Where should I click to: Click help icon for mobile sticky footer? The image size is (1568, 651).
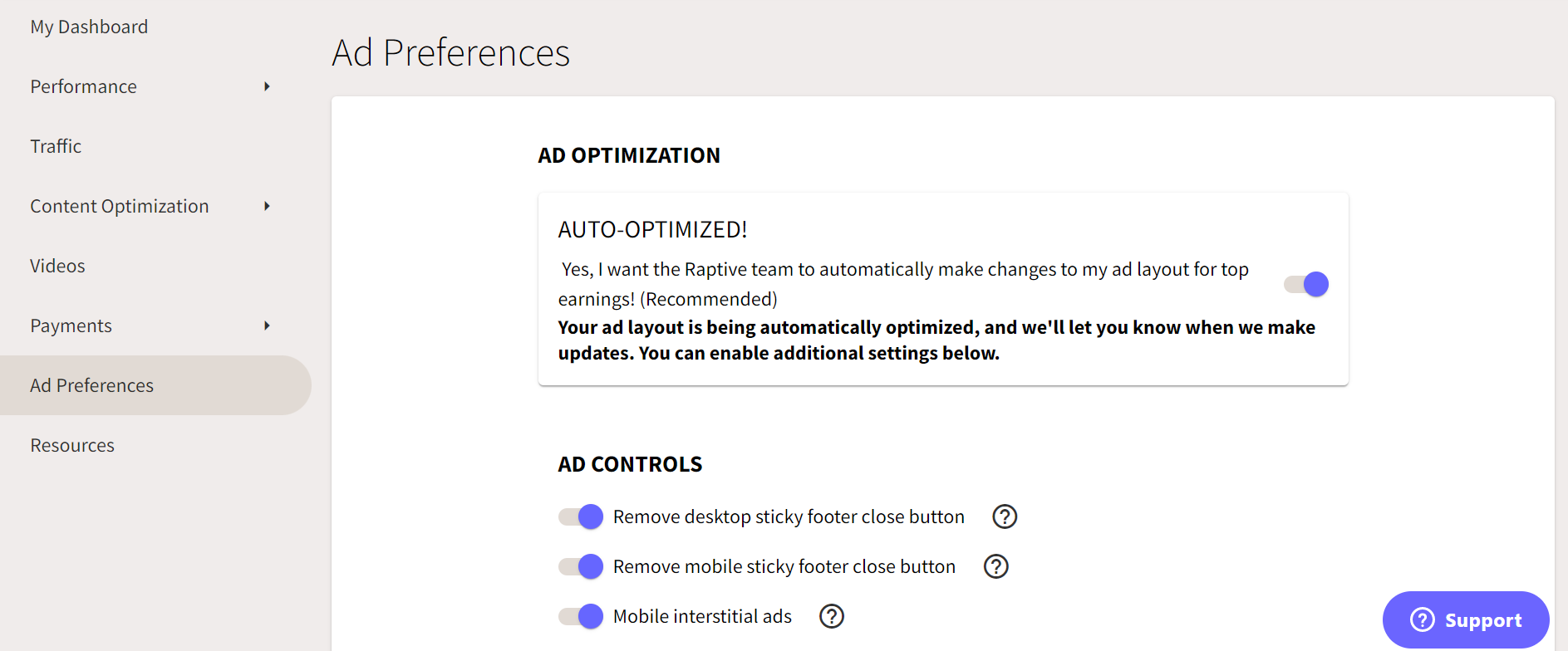(995, 566)
